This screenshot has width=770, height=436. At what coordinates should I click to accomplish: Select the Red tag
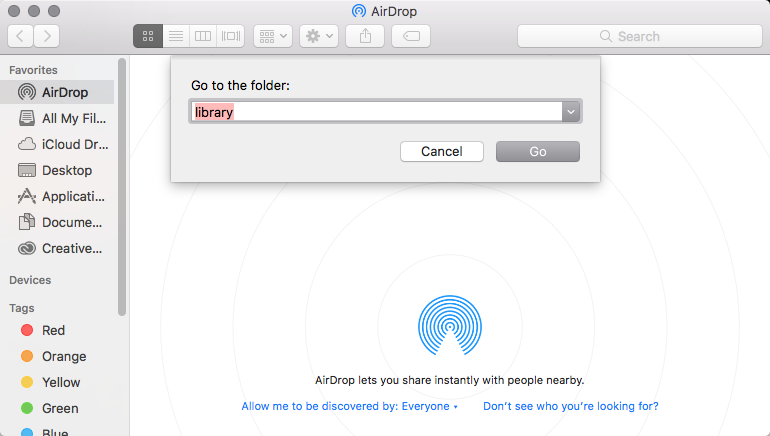(57, 330)
